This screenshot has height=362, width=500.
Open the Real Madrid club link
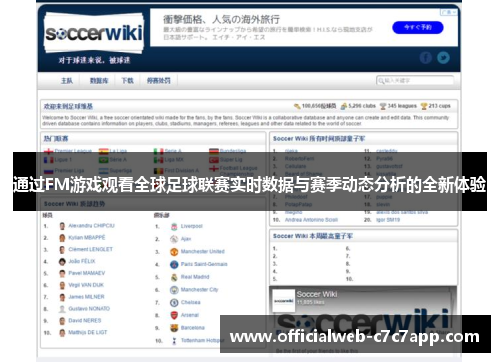[x=195, y=277]
